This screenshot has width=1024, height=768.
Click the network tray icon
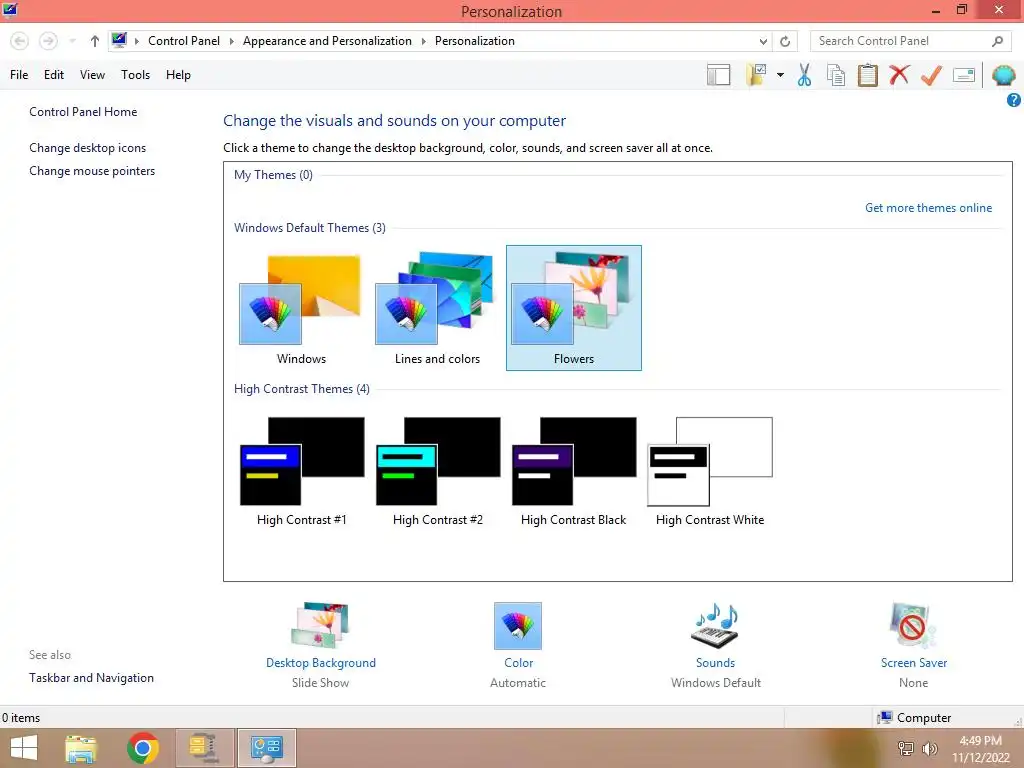click(x=906, y=748)
